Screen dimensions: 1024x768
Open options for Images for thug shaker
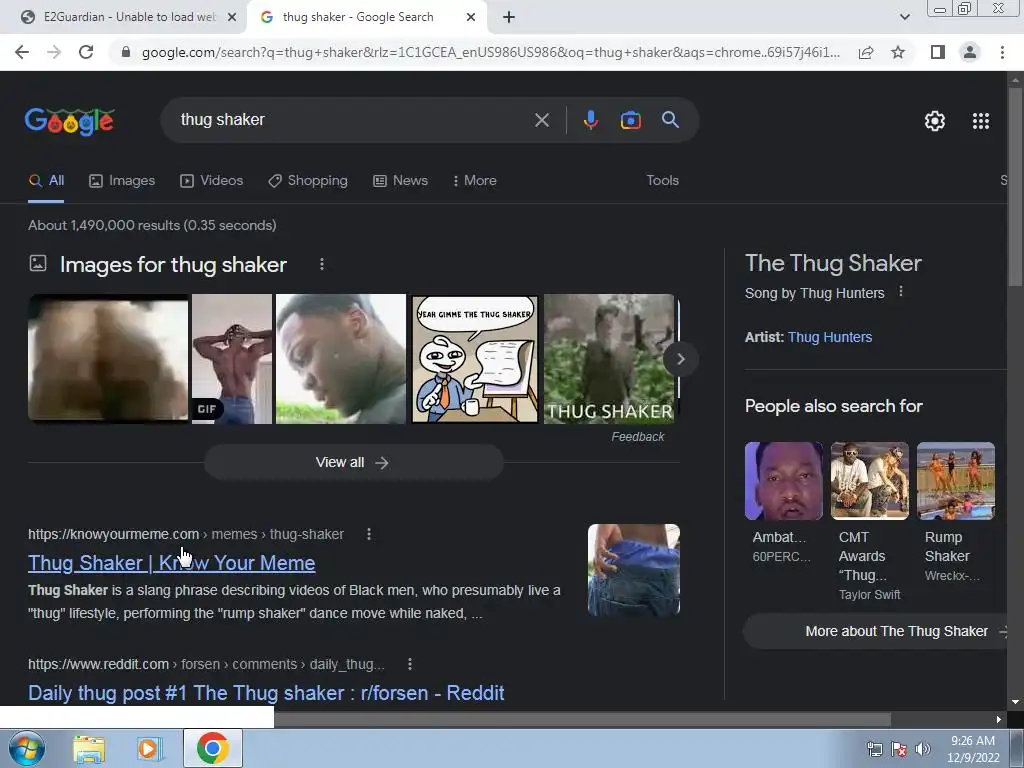321,264
